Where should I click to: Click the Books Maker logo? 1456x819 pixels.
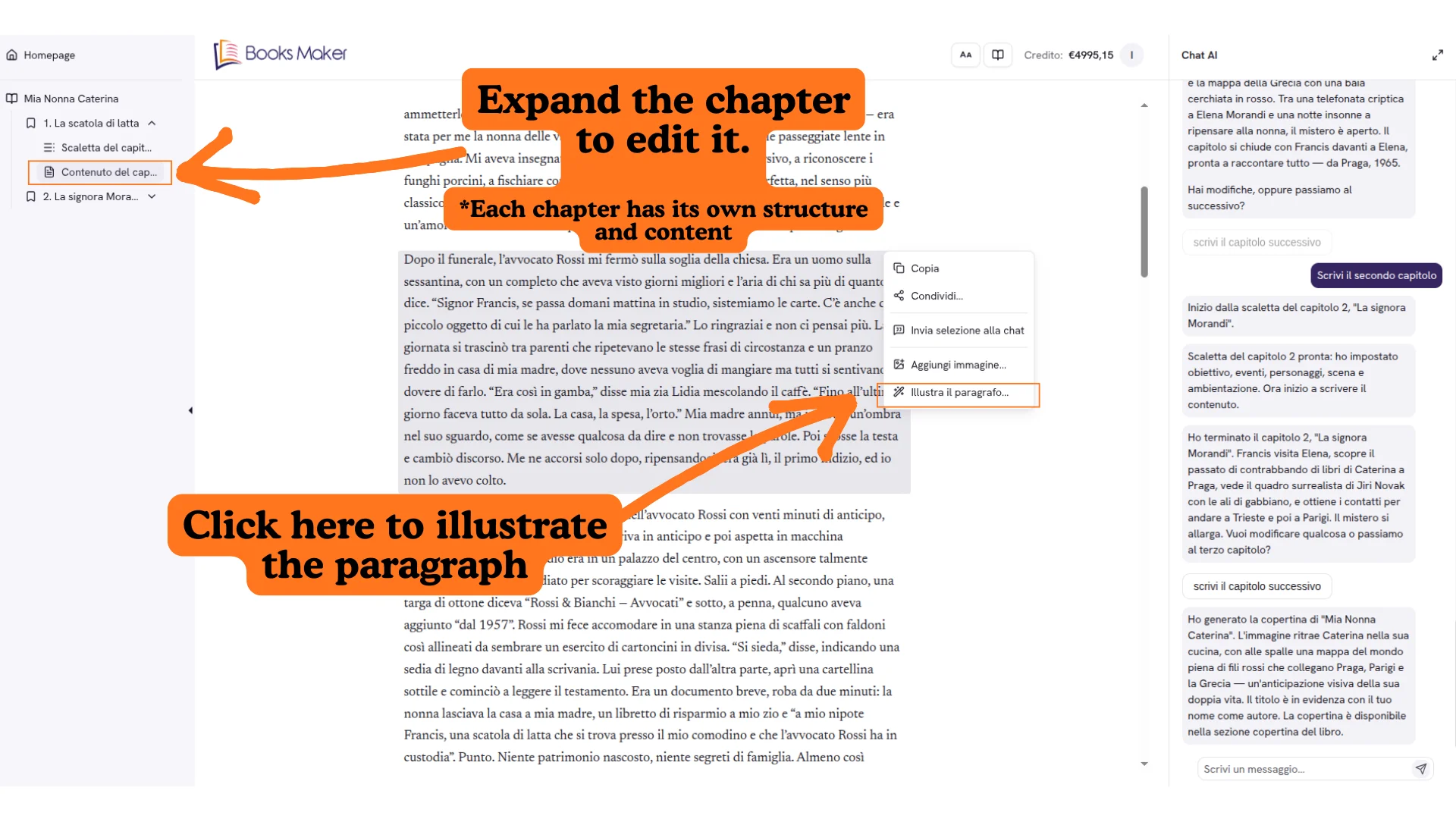(280, 54)
